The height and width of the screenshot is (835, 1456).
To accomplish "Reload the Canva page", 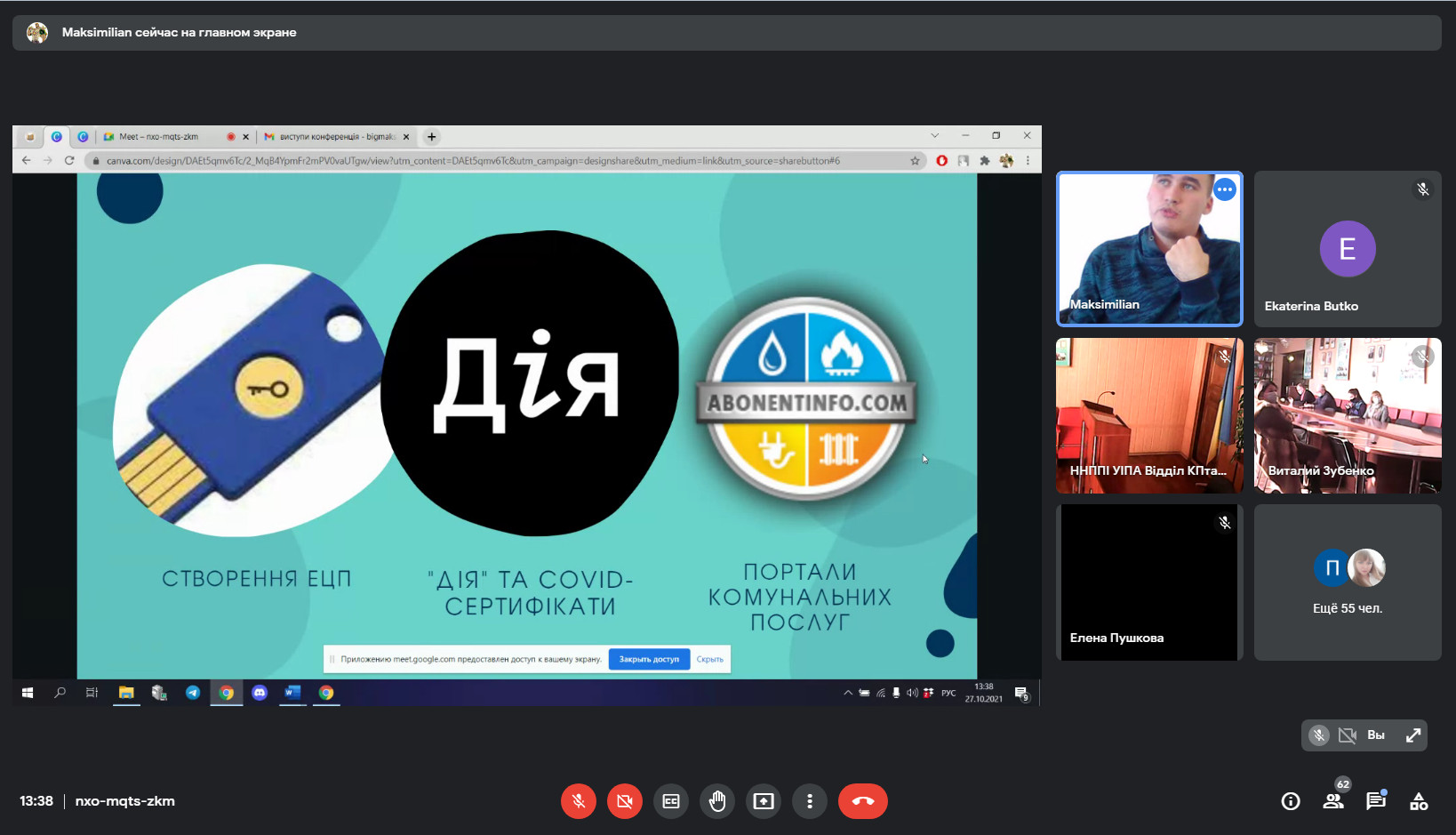I will pyautogui.click(x=69, y=161).
